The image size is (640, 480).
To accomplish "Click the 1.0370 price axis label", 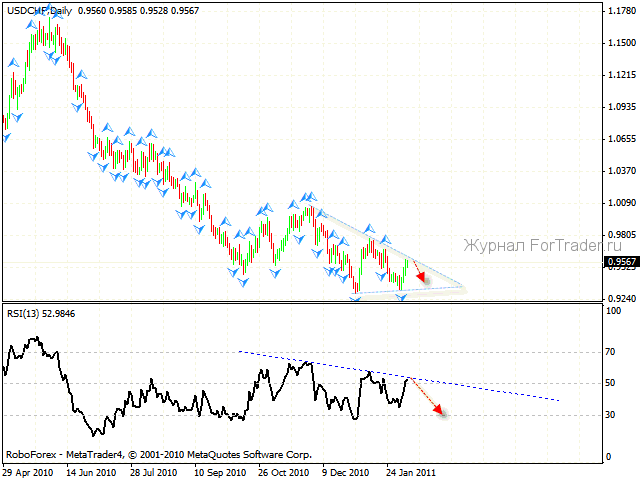I will pyautogui.click(x=620, y=171).
